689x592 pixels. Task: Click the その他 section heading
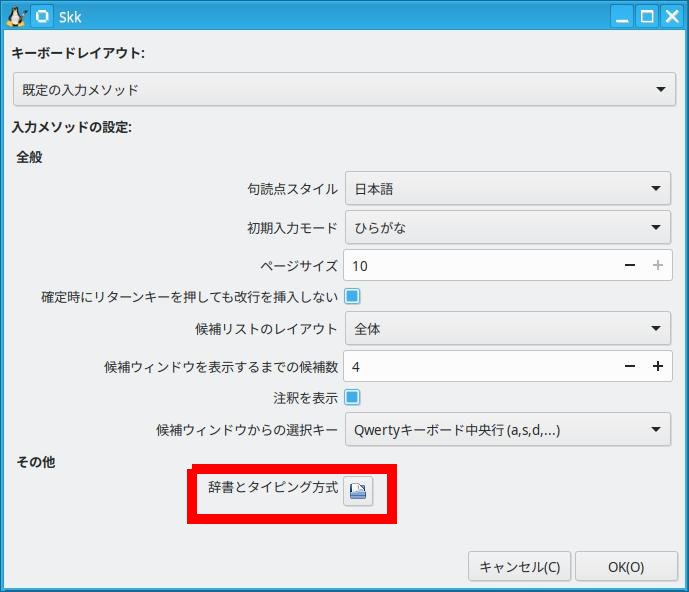coord(36,462)
